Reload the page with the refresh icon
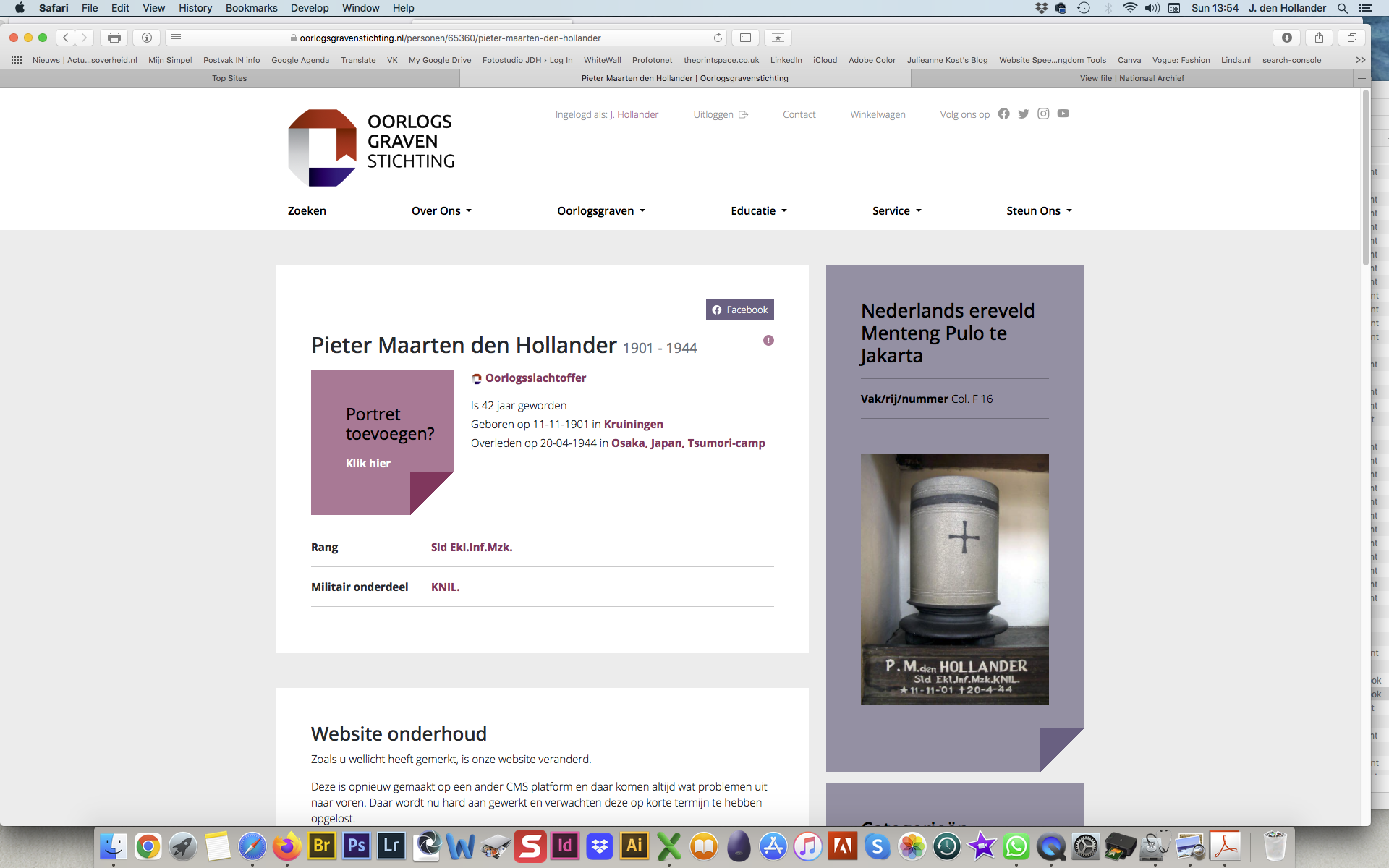This screenshot has height=868, width=1389. tap(718, 38)
